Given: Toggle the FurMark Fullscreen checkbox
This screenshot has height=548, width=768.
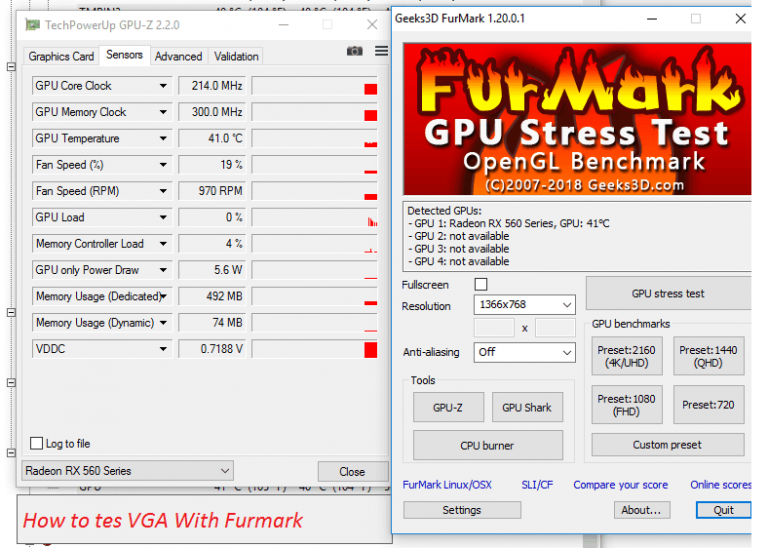Looking at the screenshot, I should coord(481,284).
